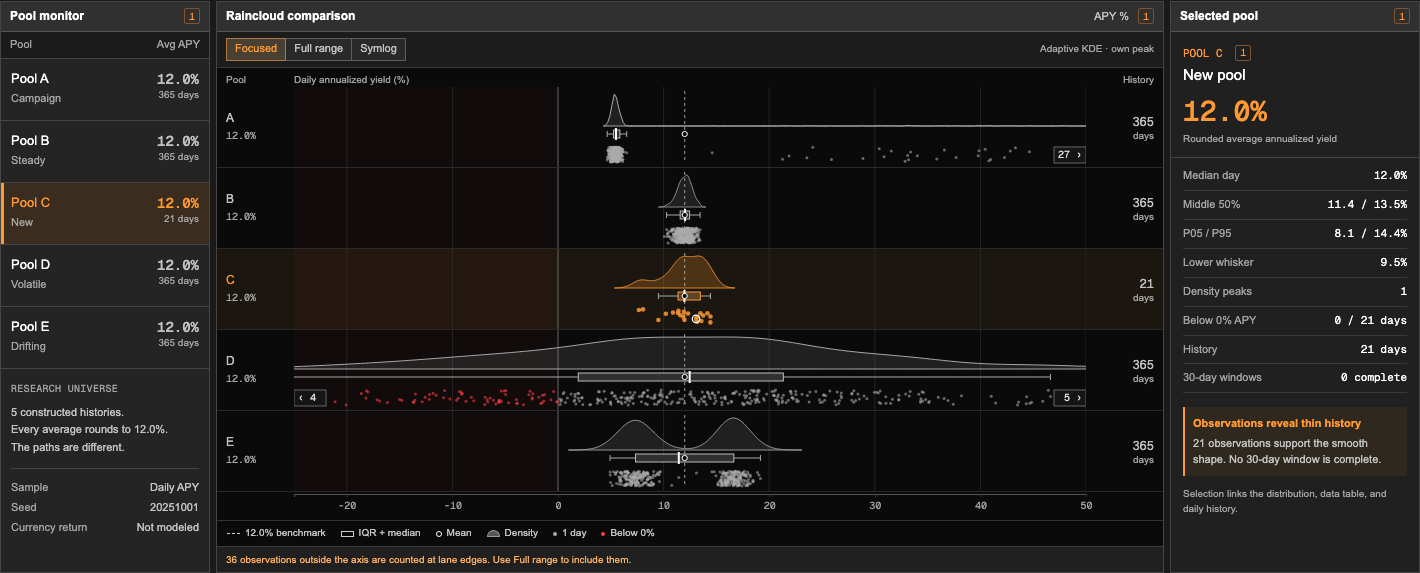Click the Raincloud comparison panel title
This screenshot has width=1420, height=573.
[290, 16]
